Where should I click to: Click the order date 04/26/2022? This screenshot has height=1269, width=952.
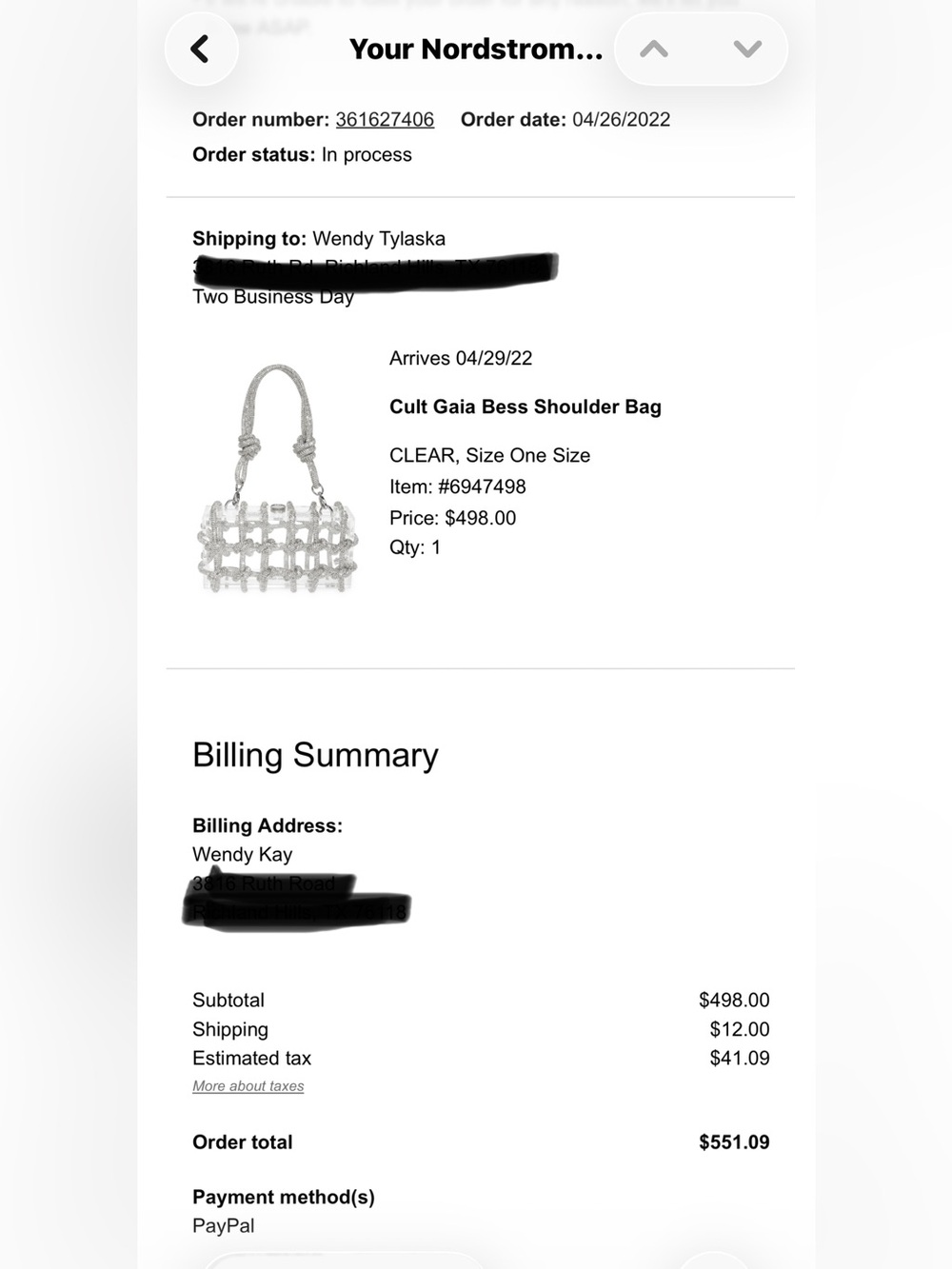621,119
